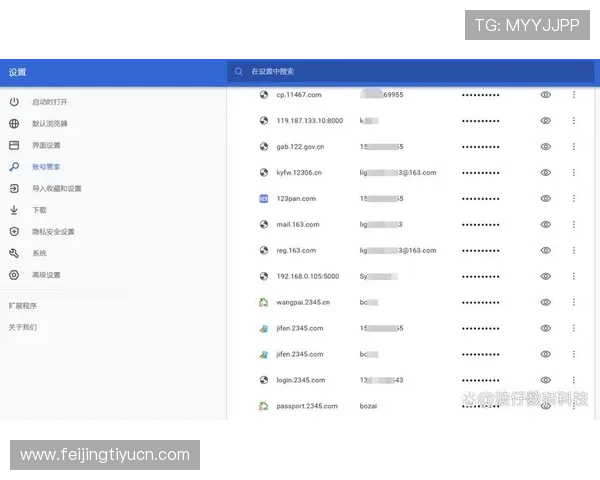The height and width of the screenshot is (480, 600).
Task: Reveal password for 192.168.0.105:5000
Action: click(546, 276)
